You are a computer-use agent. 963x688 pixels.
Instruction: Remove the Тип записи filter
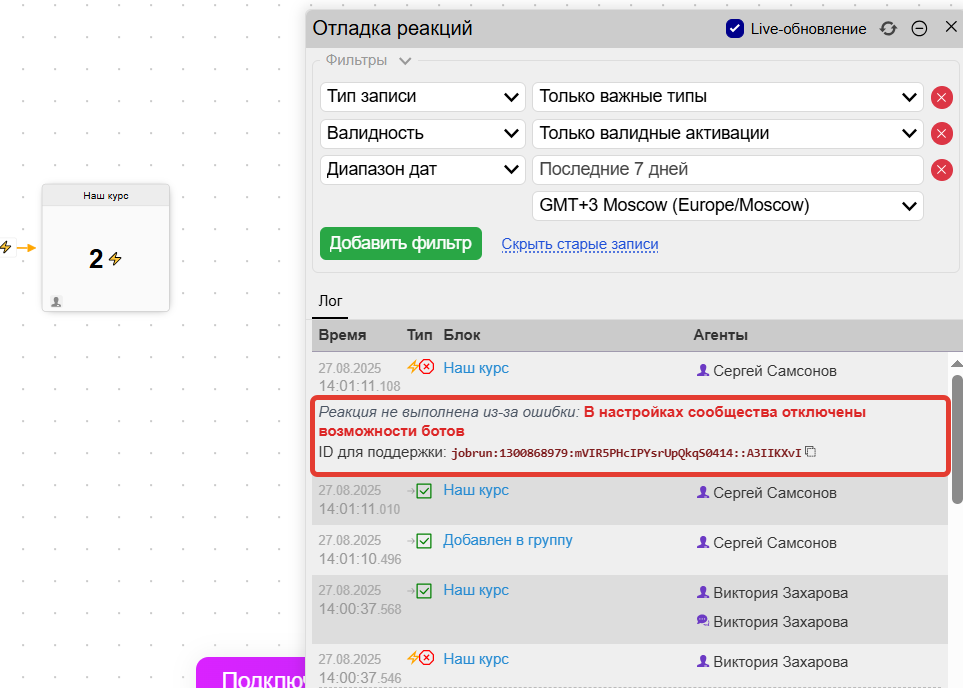point(942,98)
